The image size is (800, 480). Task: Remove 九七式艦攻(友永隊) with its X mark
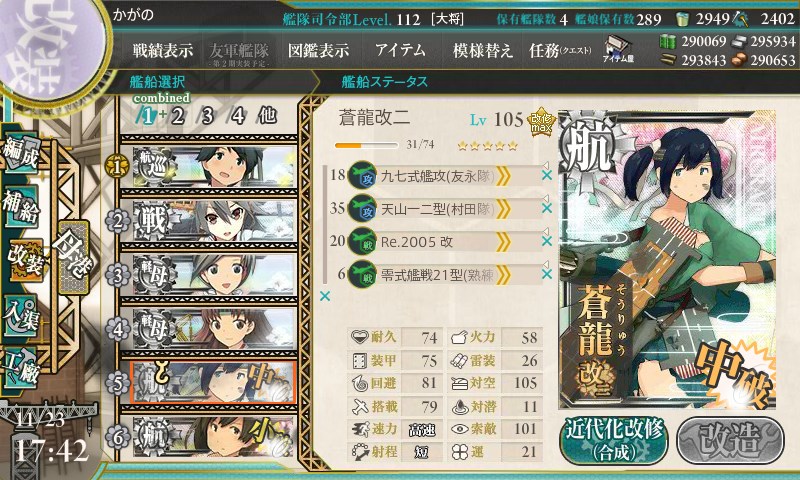click(546, 175)
